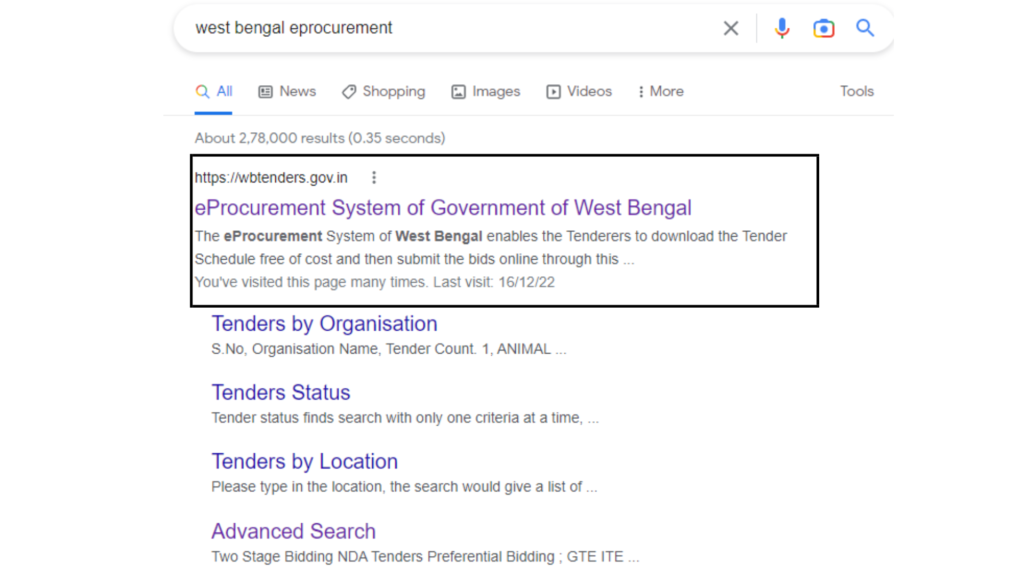Open the Tenders Status link
Screen dimensions: 1024x576
[281, 393]
